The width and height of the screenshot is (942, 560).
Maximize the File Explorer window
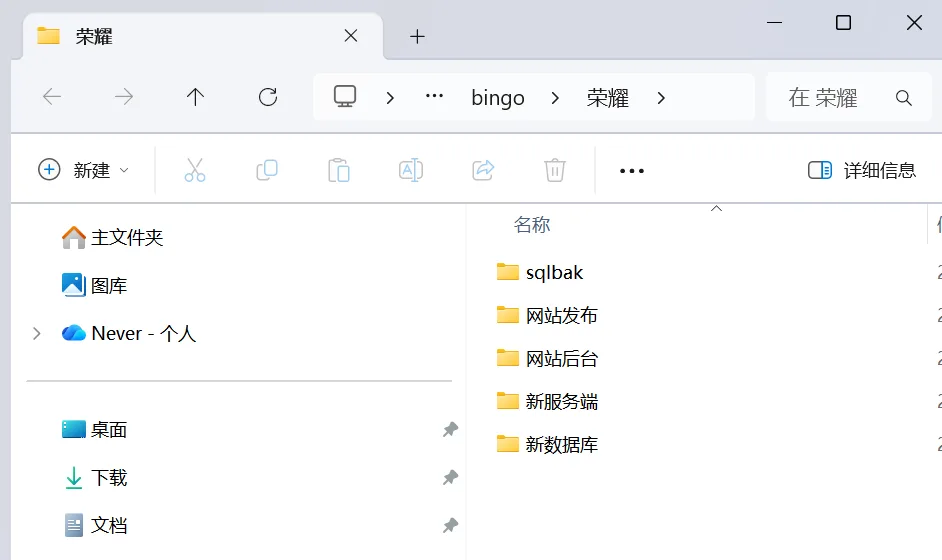pyautogui.click(x=843, y=23)
